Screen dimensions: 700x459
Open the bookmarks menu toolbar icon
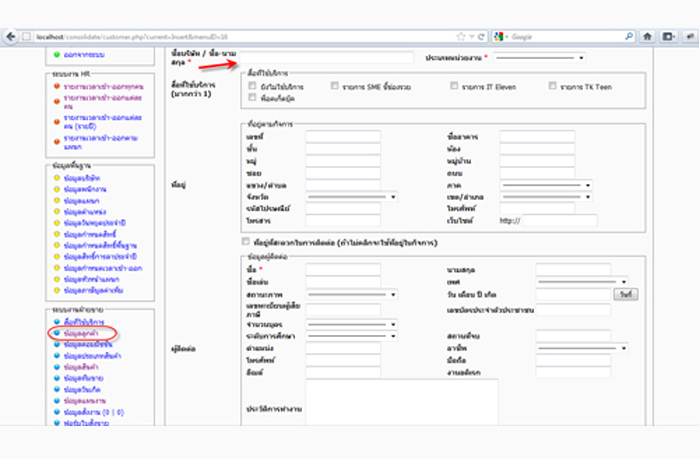(668, 37)
